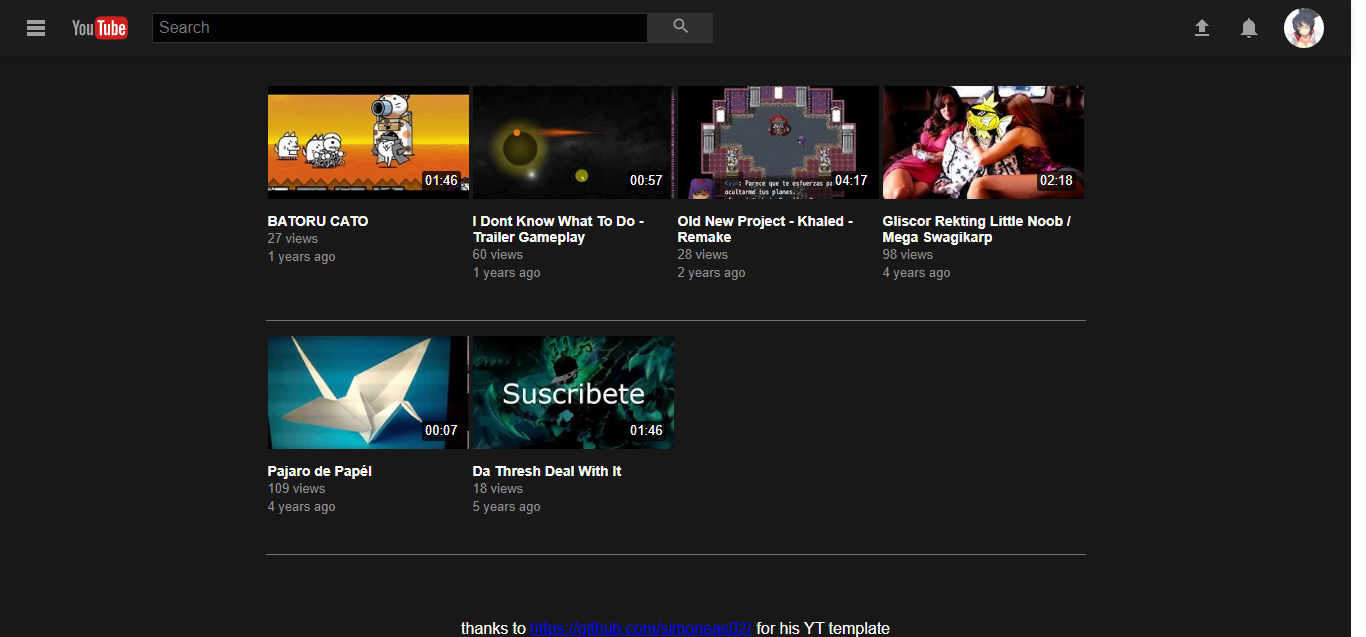Open the BATORU CATO title link
Image resolution: width=1366 pixels, height=637 pixels.
[318, 221]
